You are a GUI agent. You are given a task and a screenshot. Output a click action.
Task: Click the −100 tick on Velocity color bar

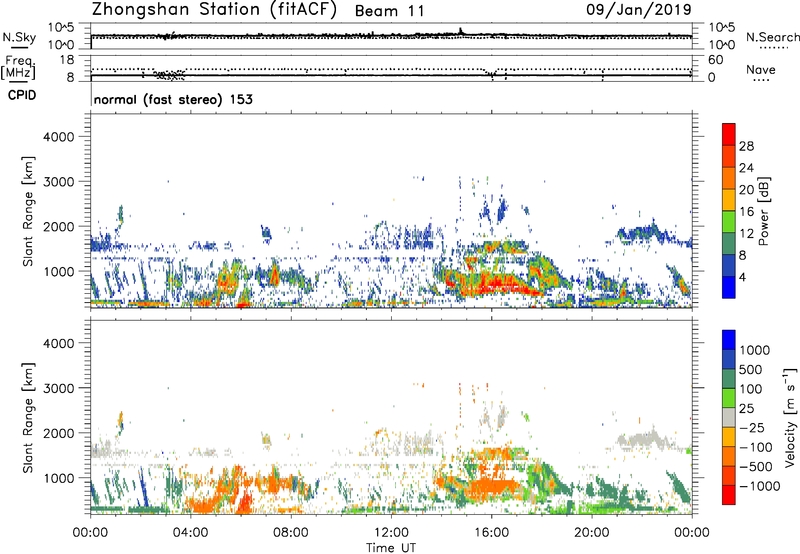(x=756, y=447)
